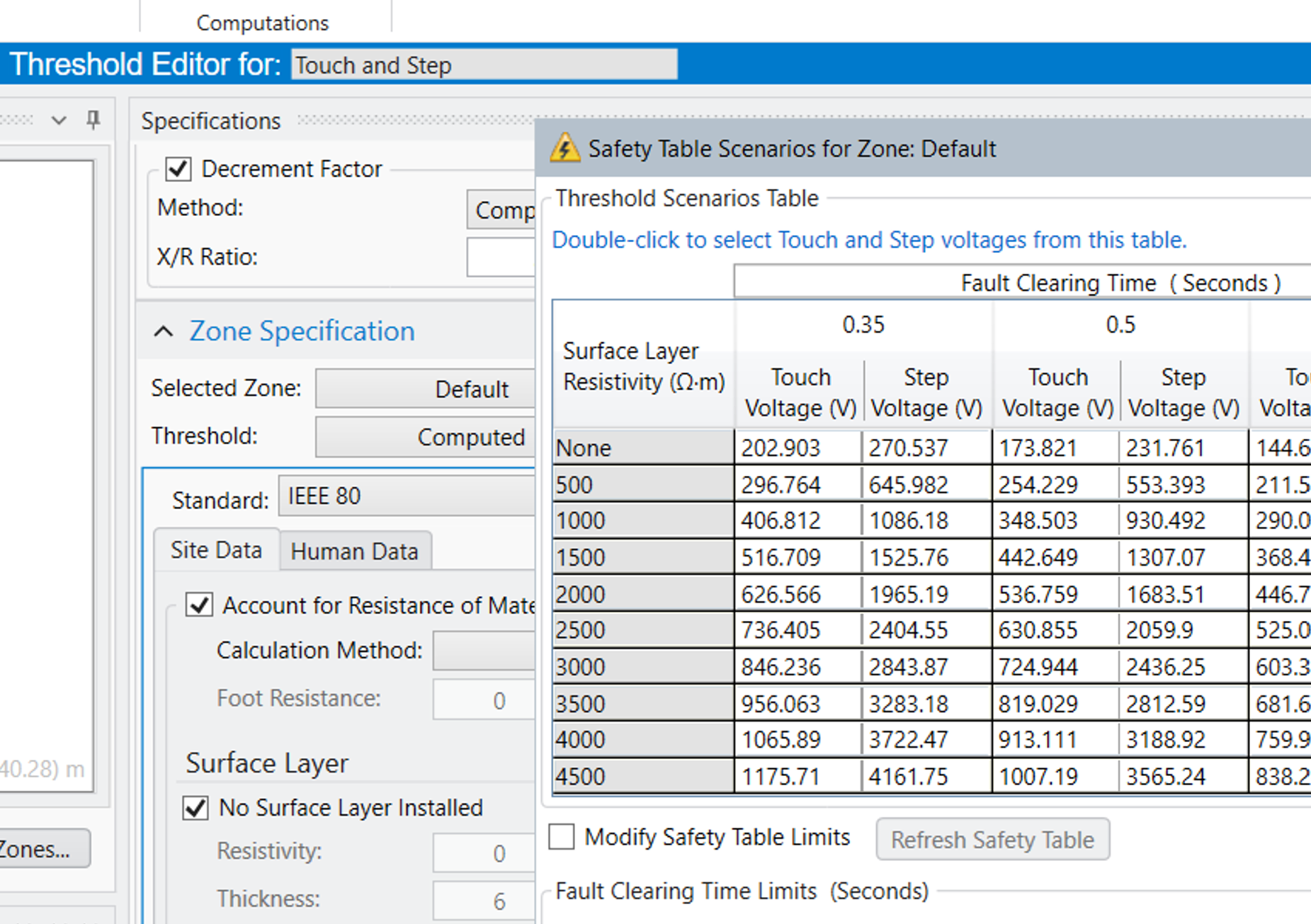Select the 4500 resistivity row header

click(644, 777)
